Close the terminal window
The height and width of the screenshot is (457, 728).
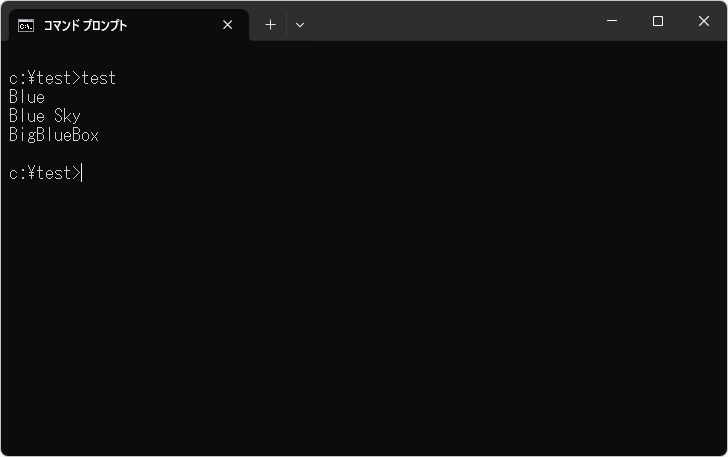[704, 21]
